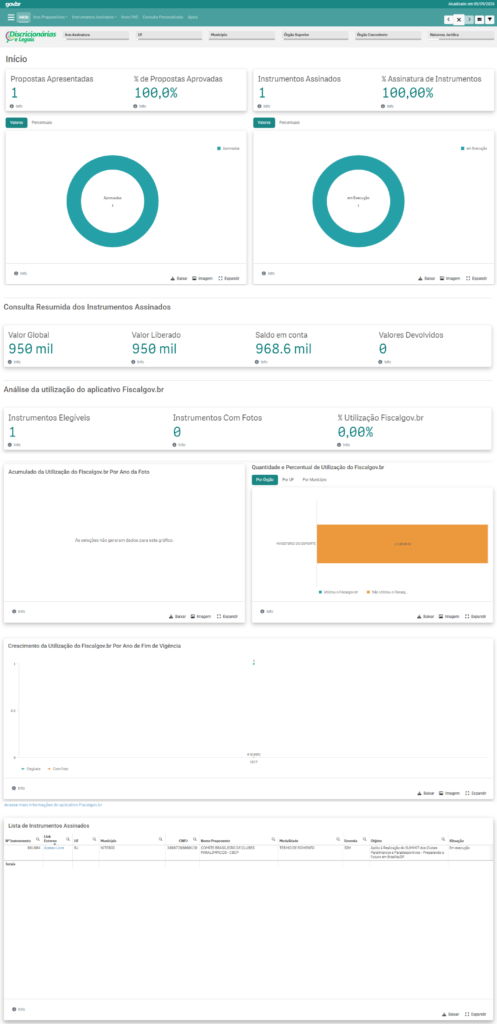Viewport: 497px width, 1024px height.
Task: Toggle the Aprovadas legend item
Action: [x=229, y=149]
